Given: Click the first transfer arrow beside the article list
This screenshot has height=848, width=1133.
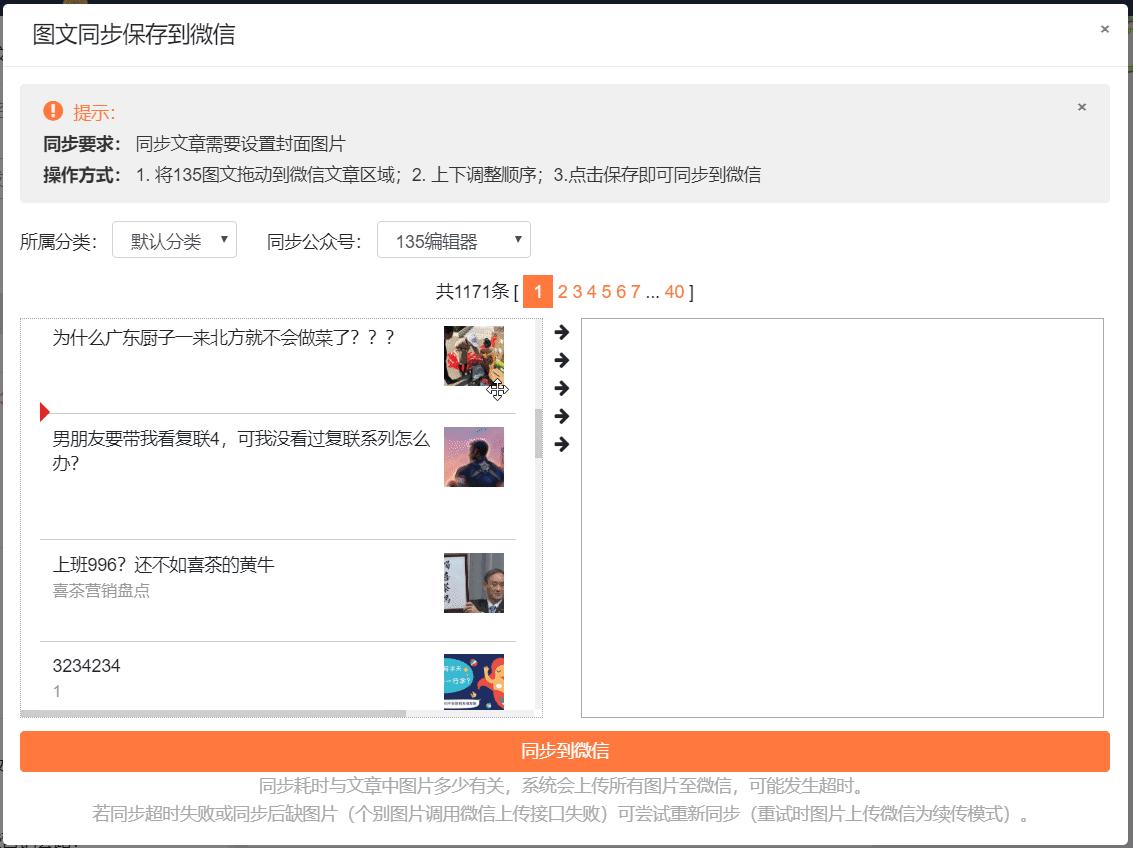Looking at the screenshot, I should [562, 332].
